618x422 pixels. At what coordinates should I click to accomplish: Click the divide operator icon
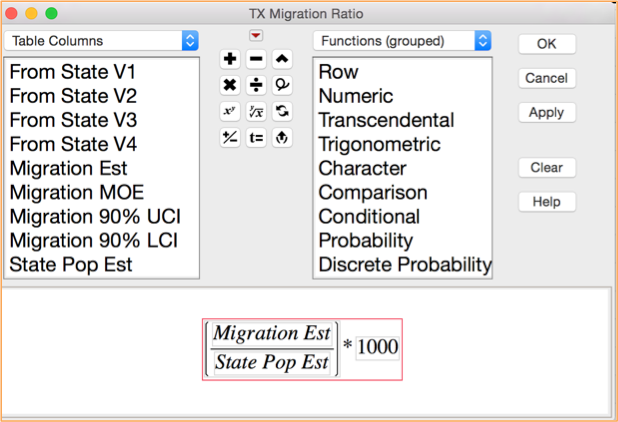tap(256, 85)
